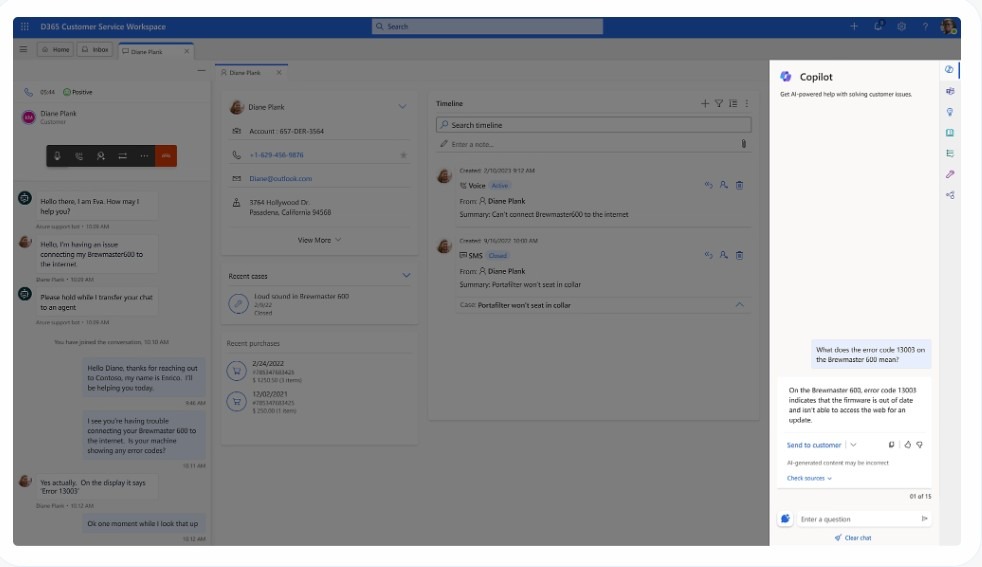Toggle the hamburger site map menu
This screenshot has width=982, height=567.
click(x=23, y=49)
